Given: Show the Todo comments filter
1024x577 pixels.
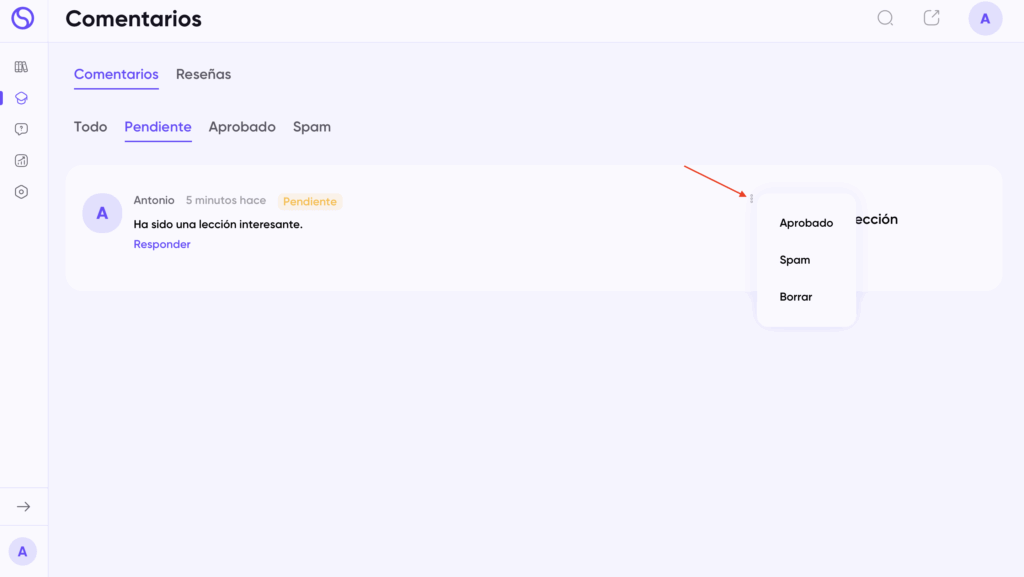Looking at the screenshot, I should pyautogui.click(x=90, y=127).
